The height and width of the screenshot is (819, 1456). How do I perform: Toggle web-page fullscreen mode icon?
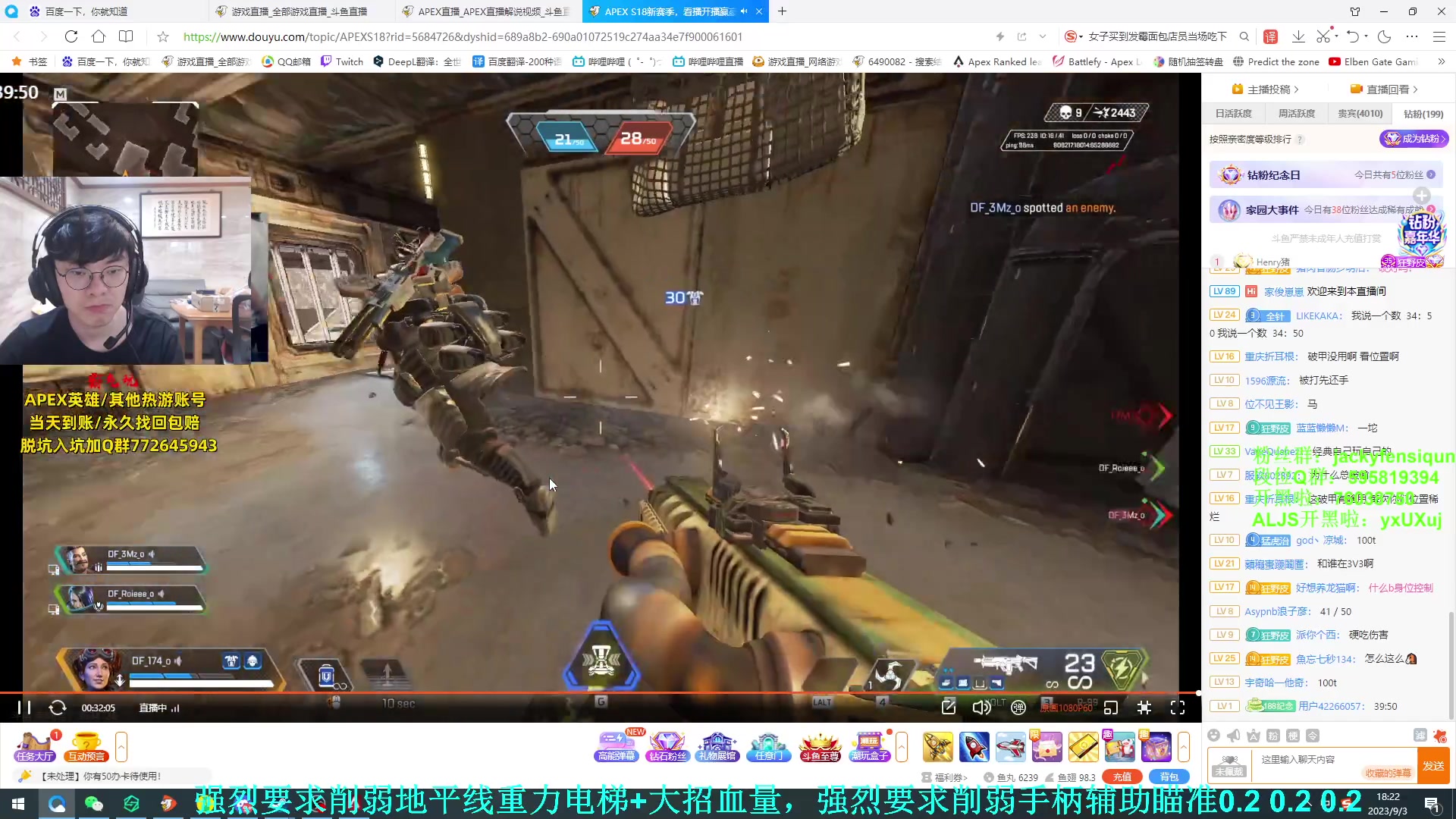click(1144, 708)
